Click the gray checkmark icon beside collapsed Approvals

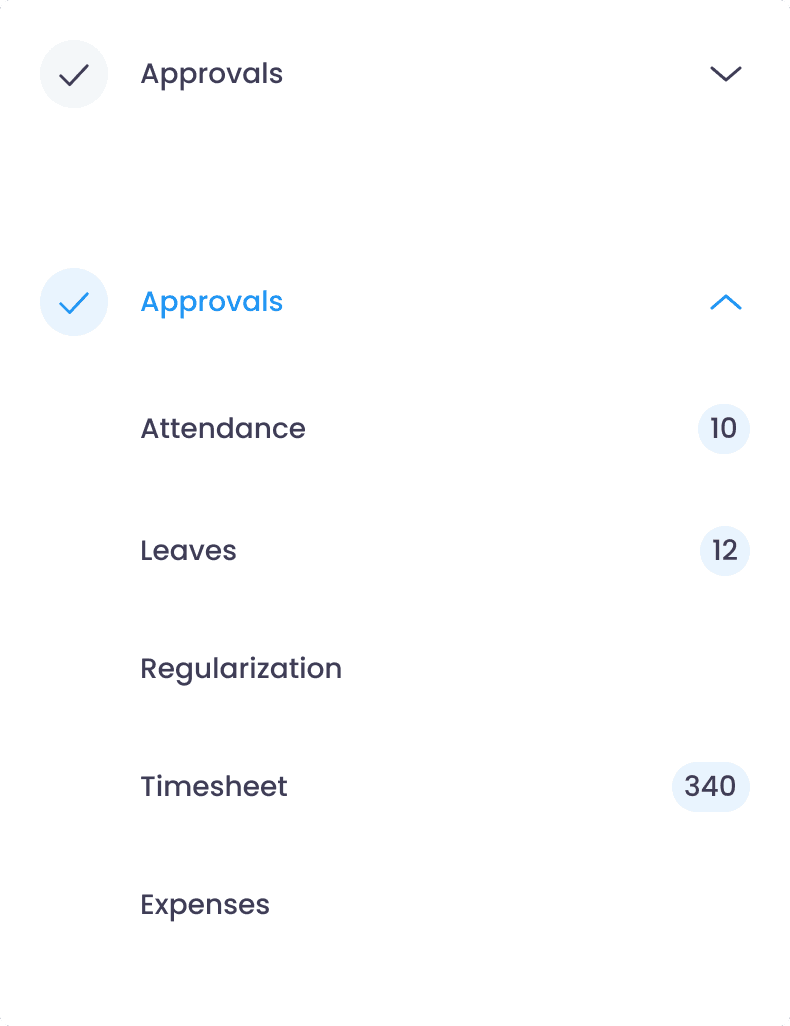[x=74, y=74]
